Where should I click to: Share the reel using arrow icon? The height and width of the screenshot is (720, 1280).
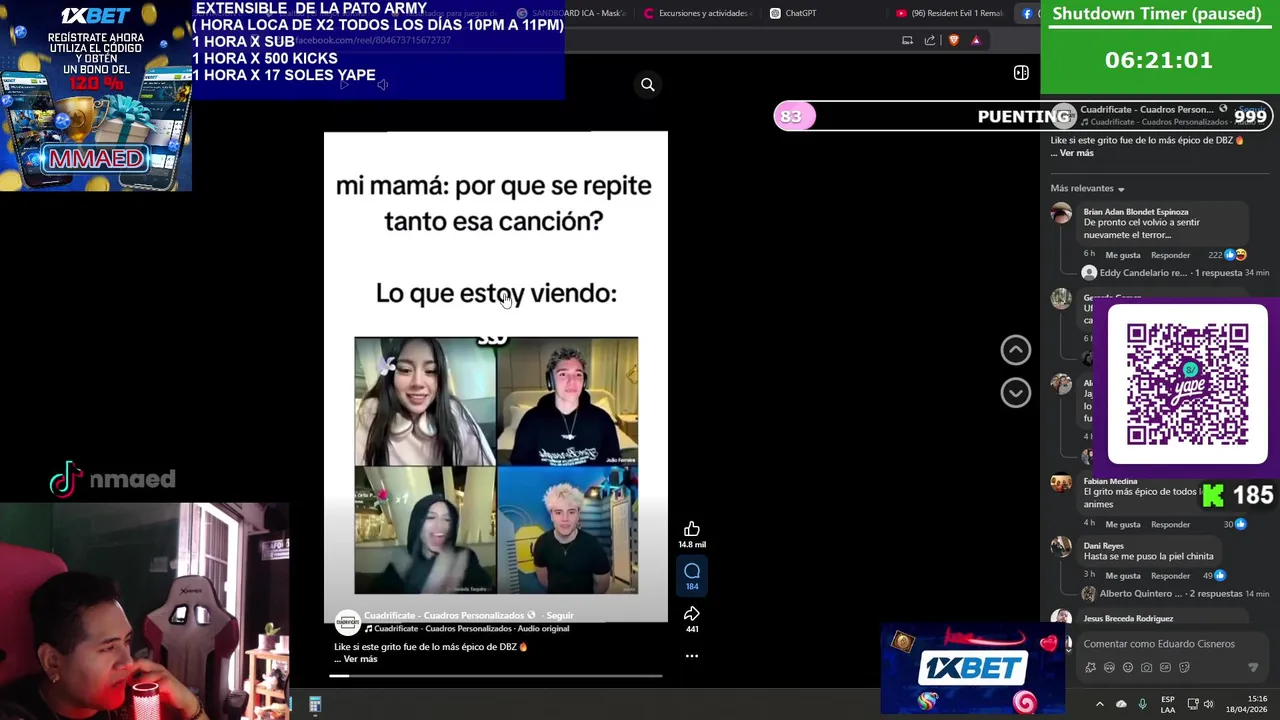(x=691, y=614)
